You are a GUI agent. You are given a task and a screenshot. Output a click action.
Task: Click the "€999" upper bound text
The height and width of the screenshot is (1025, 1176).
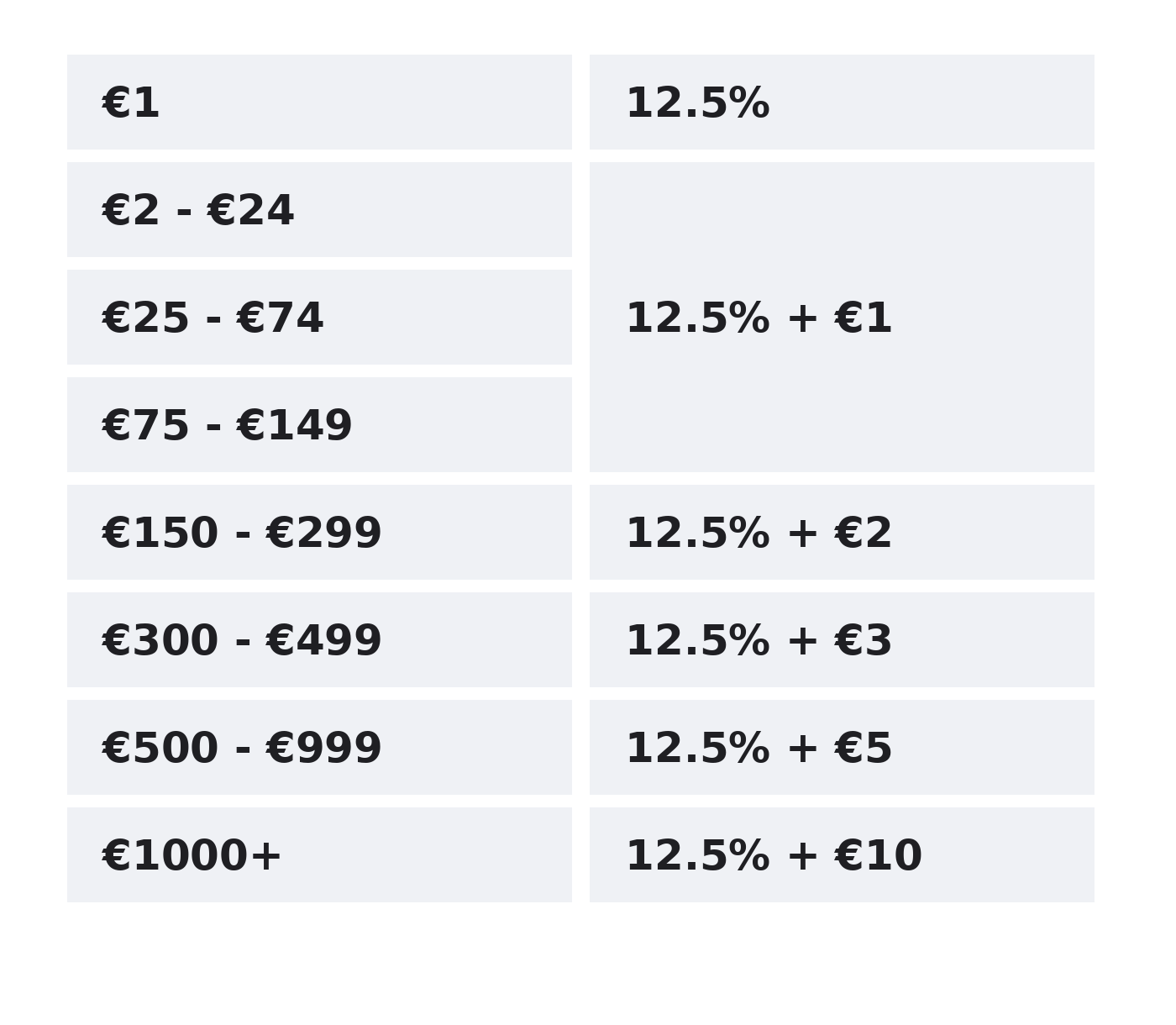pyautogui.click(x=323, y=749)
